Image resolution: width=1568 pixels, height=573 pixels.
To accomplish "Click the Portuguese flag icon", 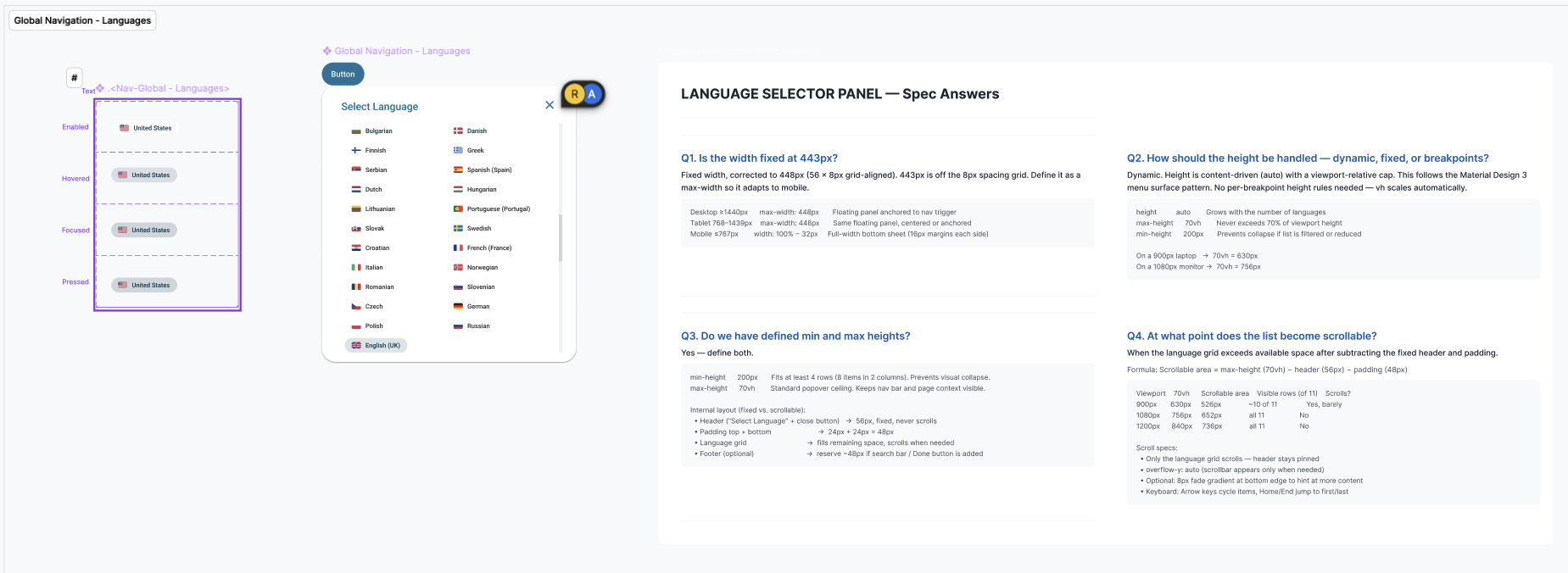I will tap(458, 209).
